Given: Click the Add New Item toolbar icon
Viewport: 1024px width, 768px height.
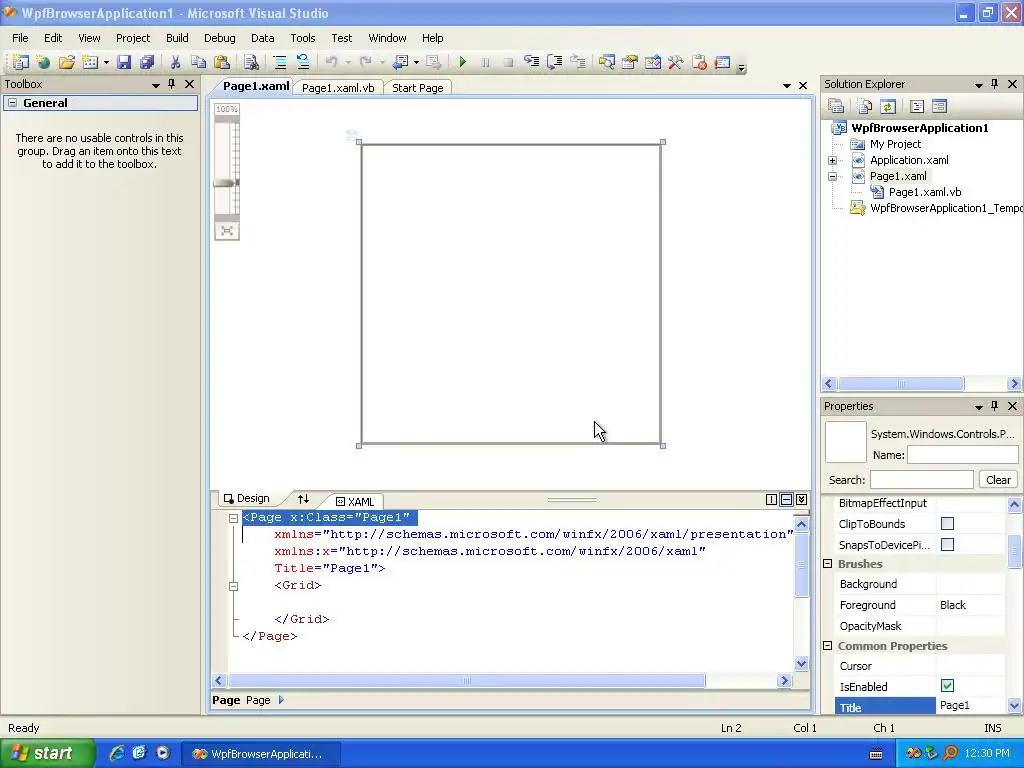Looking at the screenshot, I should (90, 62).
